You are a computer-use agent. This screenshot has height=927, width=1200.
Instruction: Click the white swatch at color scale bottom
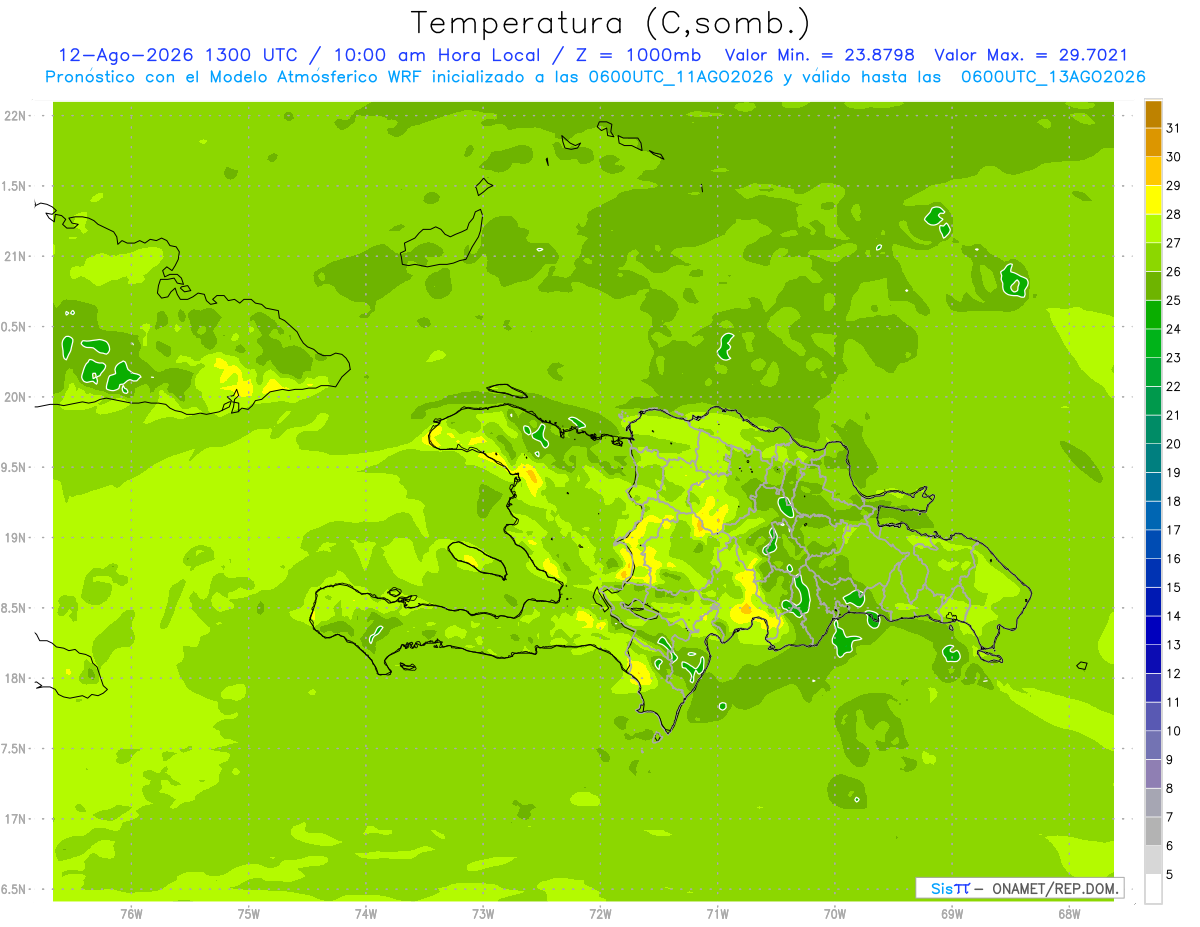tap(1153, 888)
